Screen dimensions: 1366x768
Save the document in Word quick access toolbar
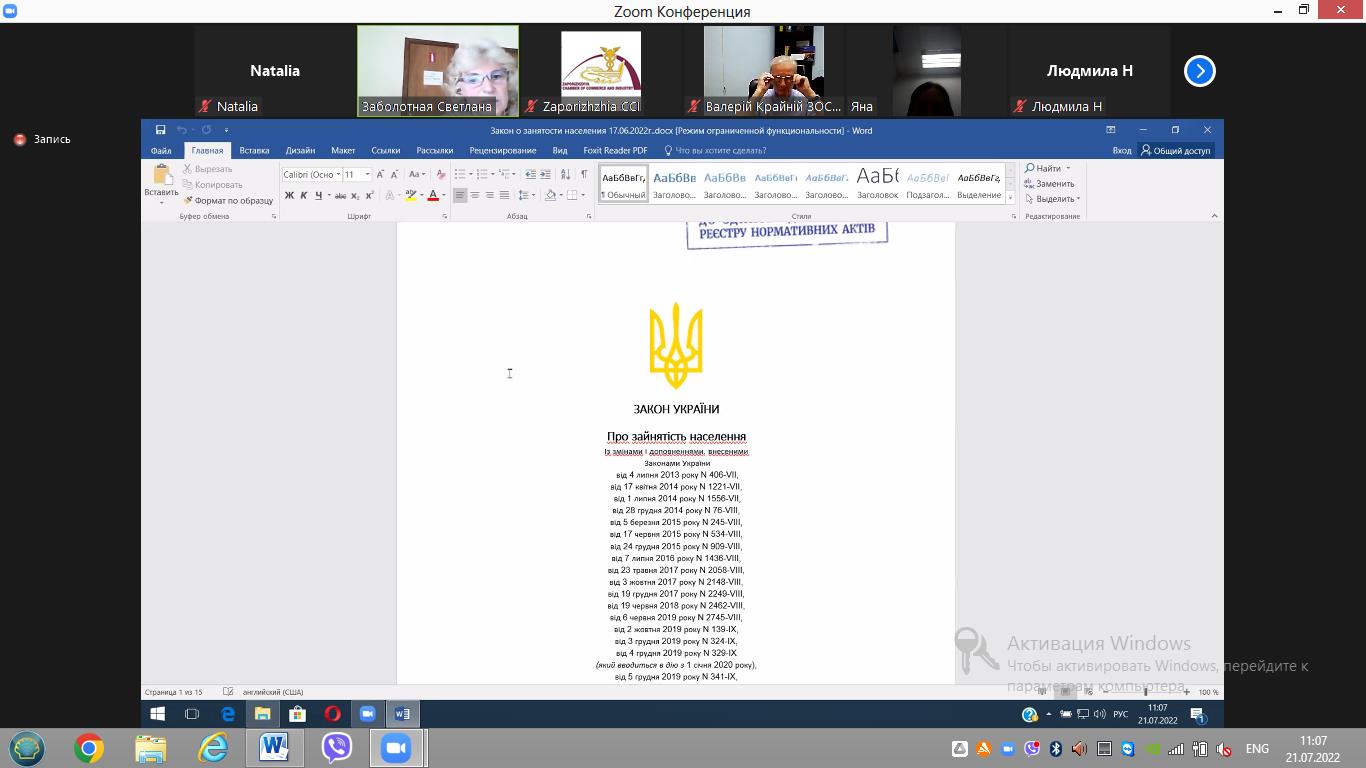tap(160, 130)
